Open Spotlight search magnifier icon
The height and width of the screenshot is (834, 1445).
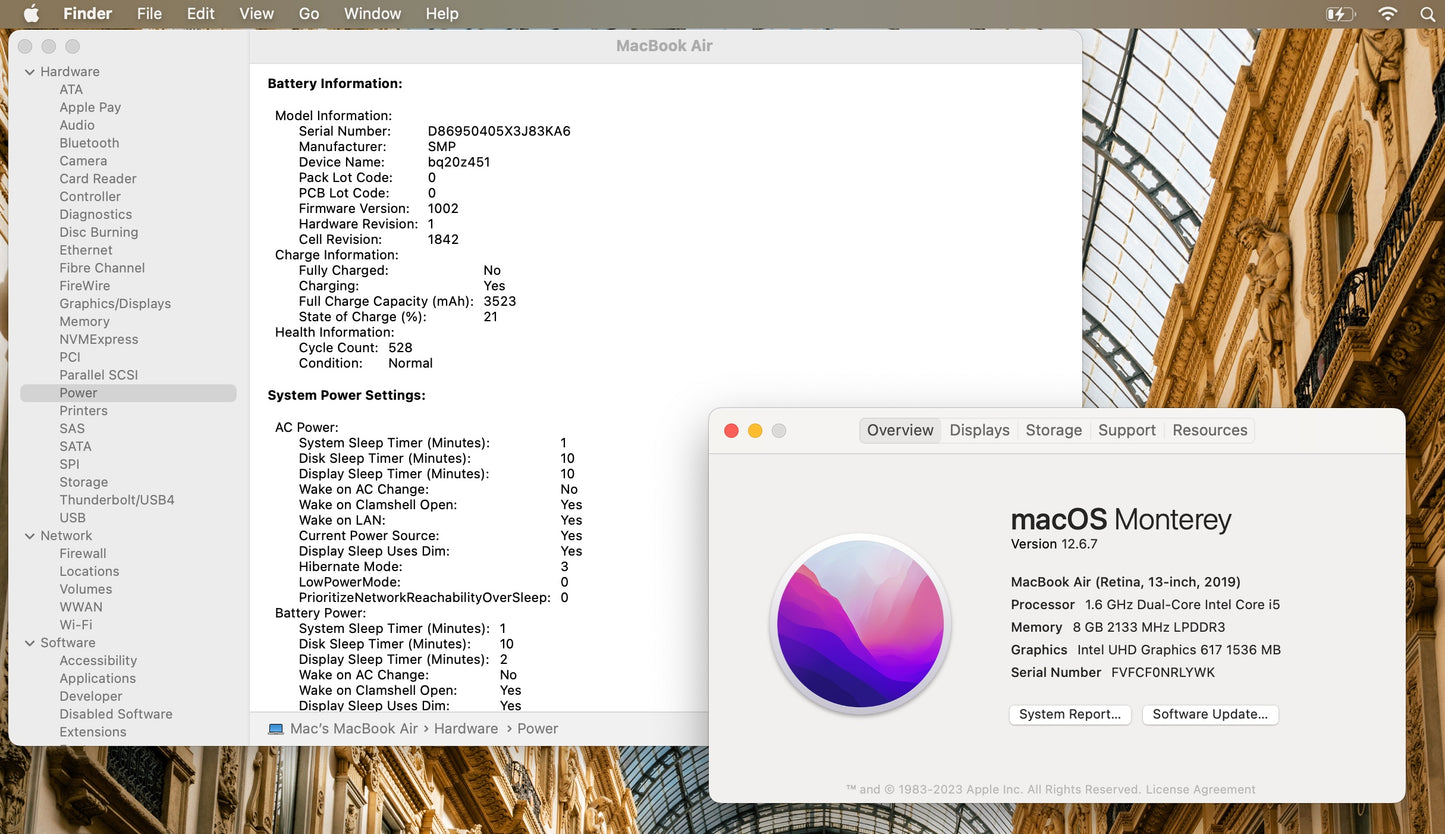1427,13
